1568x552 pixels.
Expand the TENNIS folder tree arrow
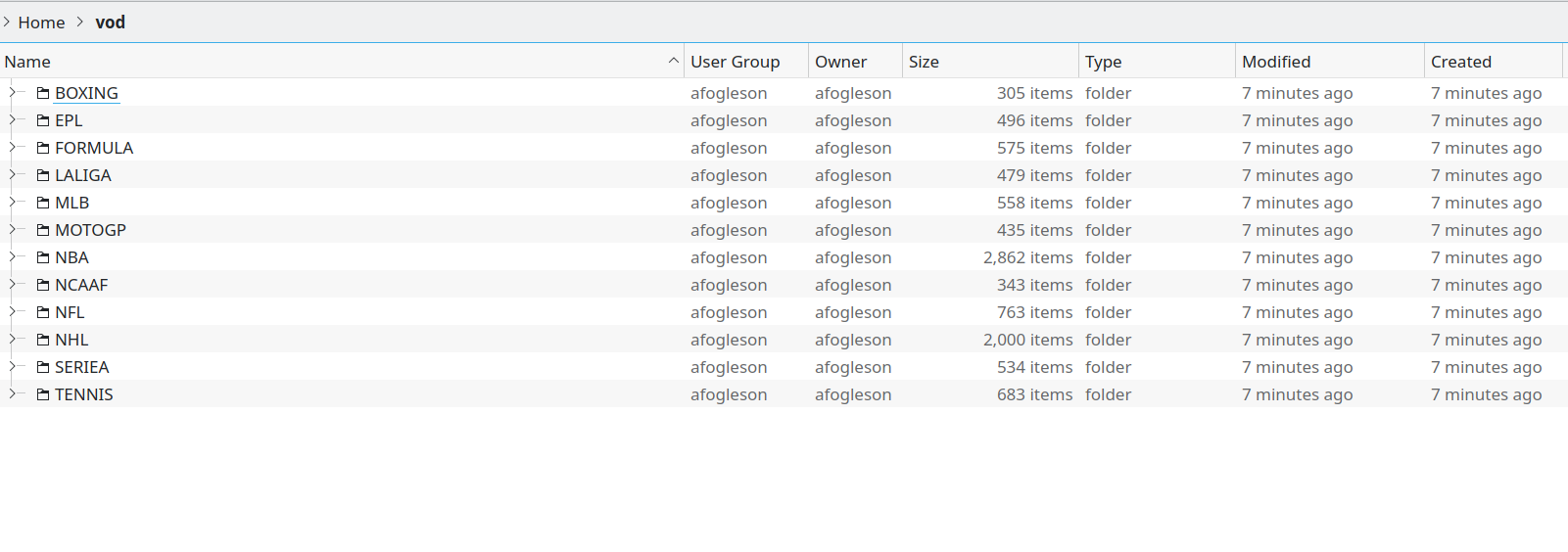click(x=12, y=394)
